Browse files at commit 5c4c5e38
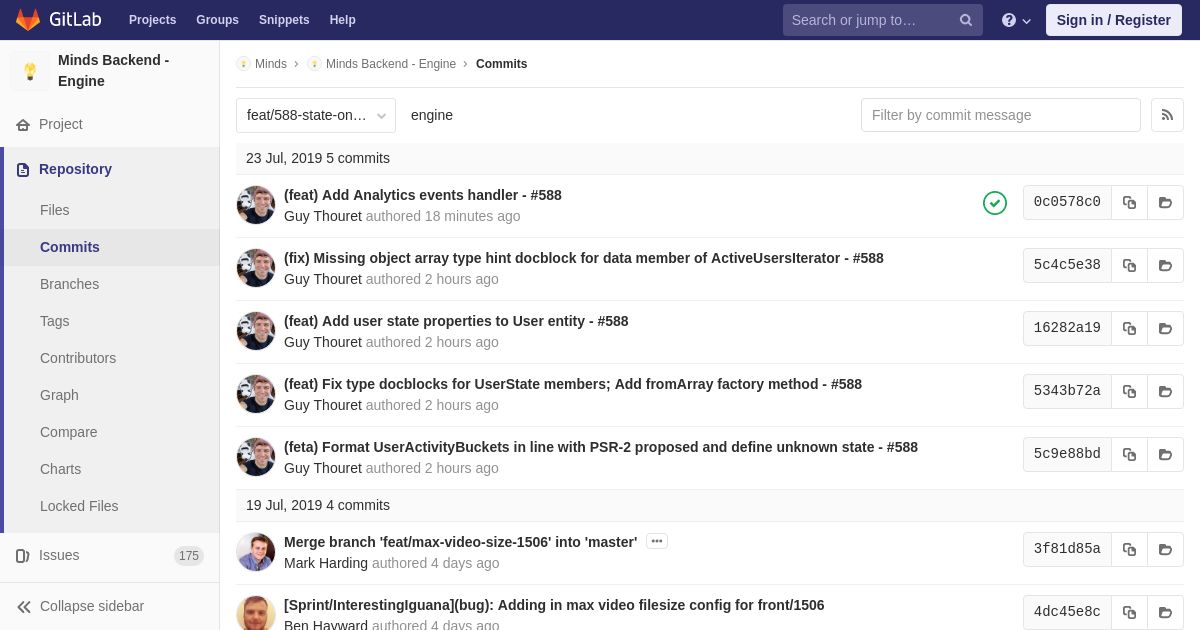The image size is (1200, 630). [x=1165, y=265]
